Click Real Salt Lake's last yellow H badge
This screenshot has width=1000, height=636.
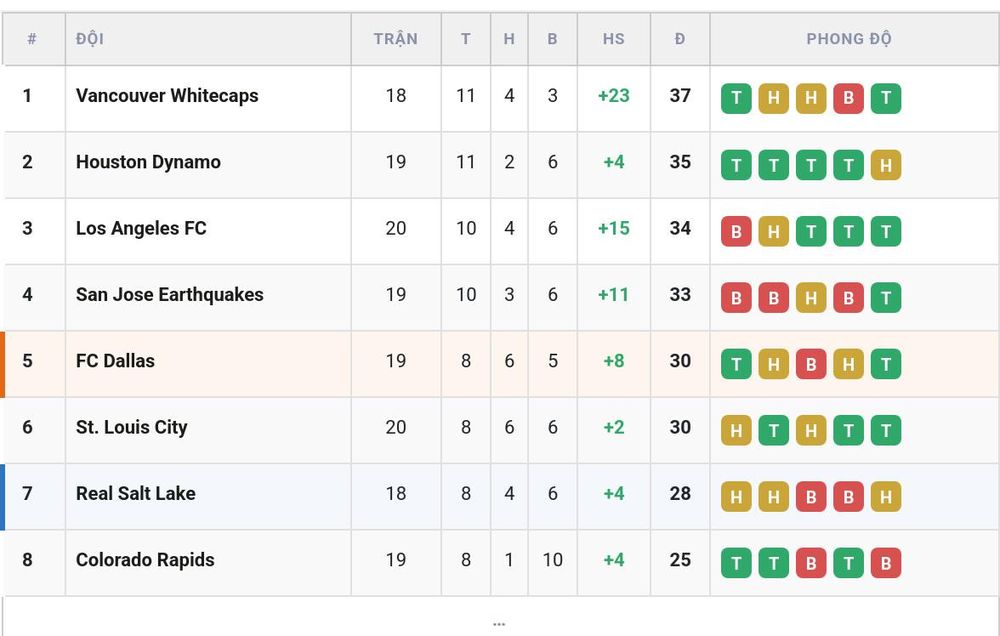pyautogui.click(x=886, y=497)
